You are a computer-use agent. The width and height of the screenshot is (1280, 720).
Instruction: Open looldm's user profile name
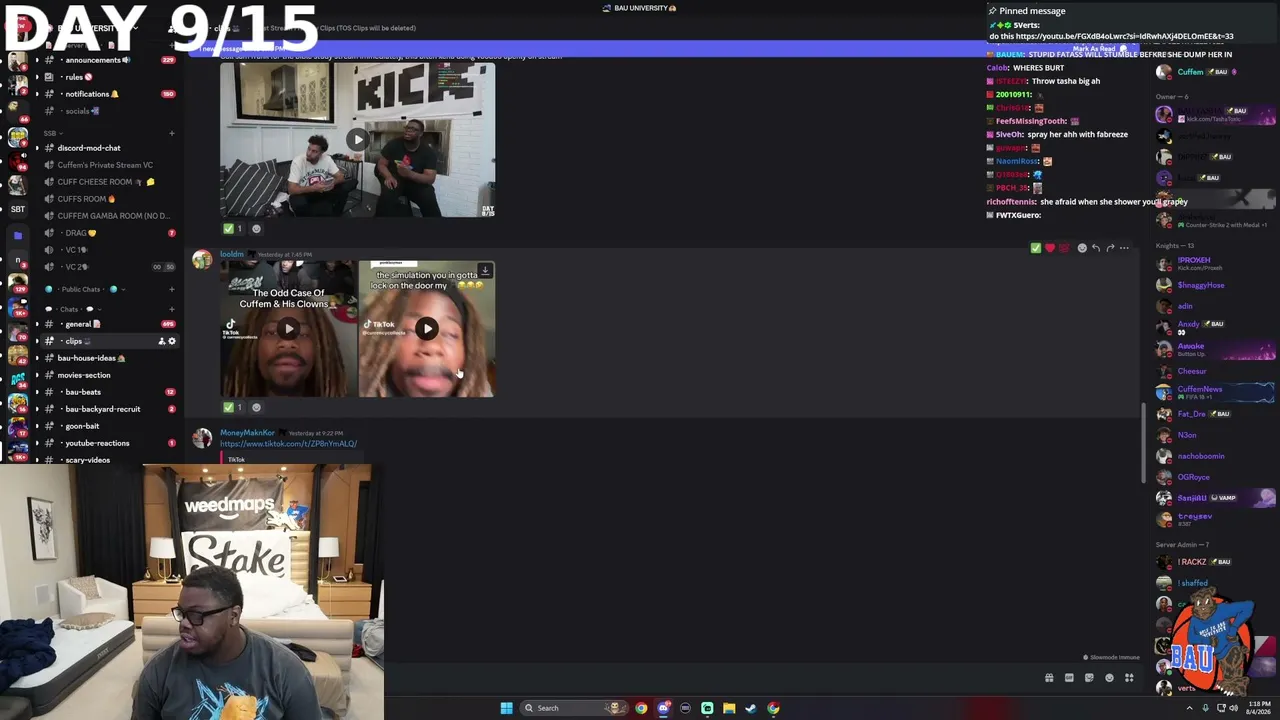tap(232, 254)
